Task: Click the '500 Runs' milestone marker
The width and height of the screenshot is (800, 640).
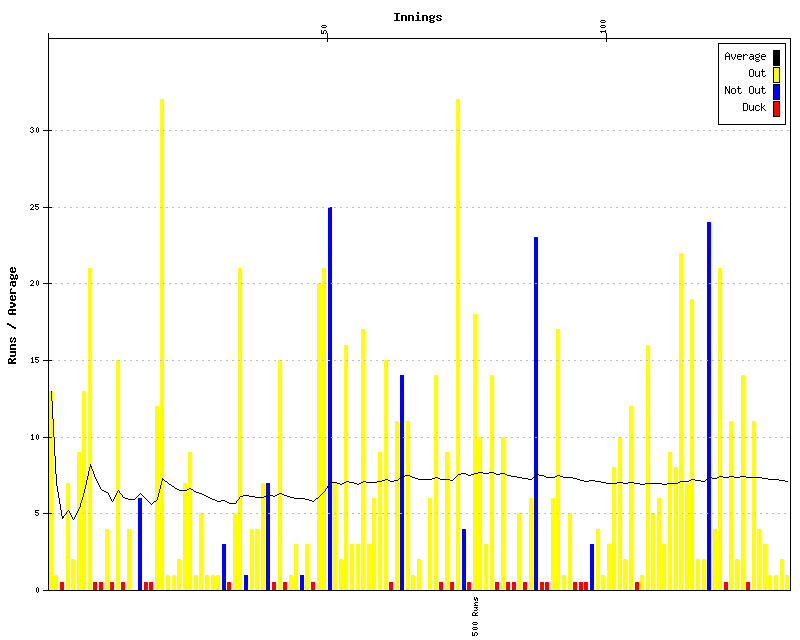Action: [x=476, y=617]
